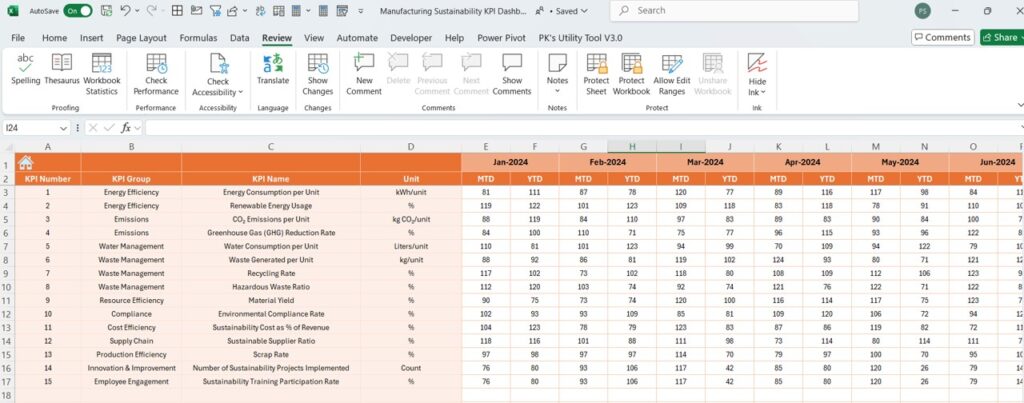Toggle the AutoSave switch
This screenshot has width=1024, height=403.
(x=77, y=11)
